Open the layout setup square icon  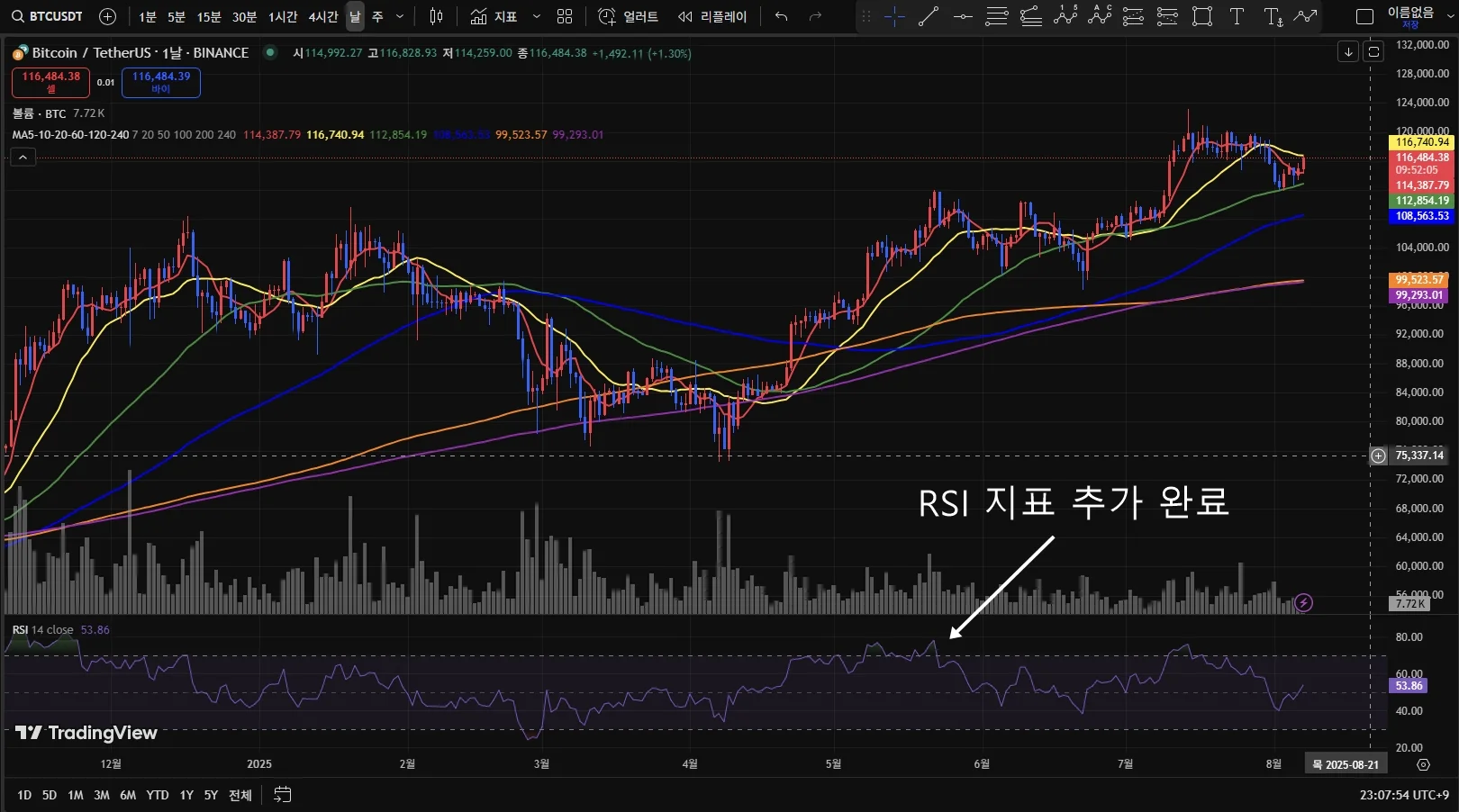point(1364,16)
